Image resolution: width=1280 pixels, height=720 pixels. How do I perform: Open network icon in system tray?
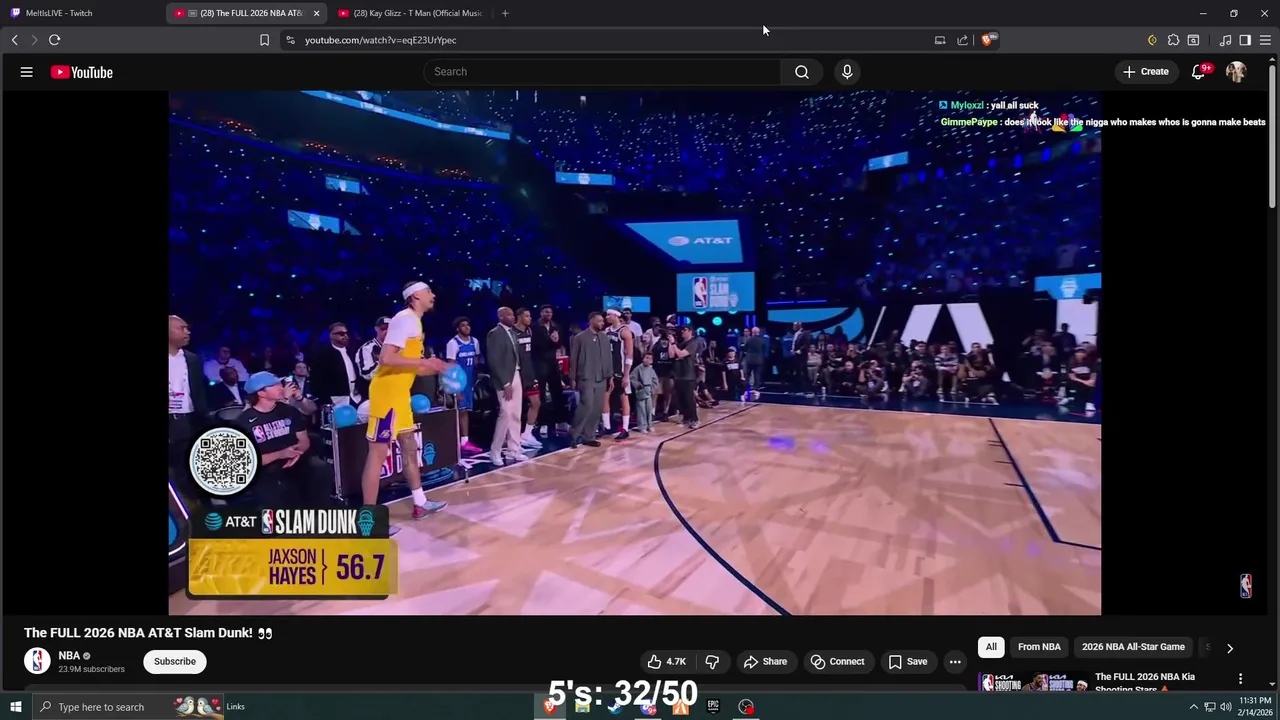tap(1210, 707)
